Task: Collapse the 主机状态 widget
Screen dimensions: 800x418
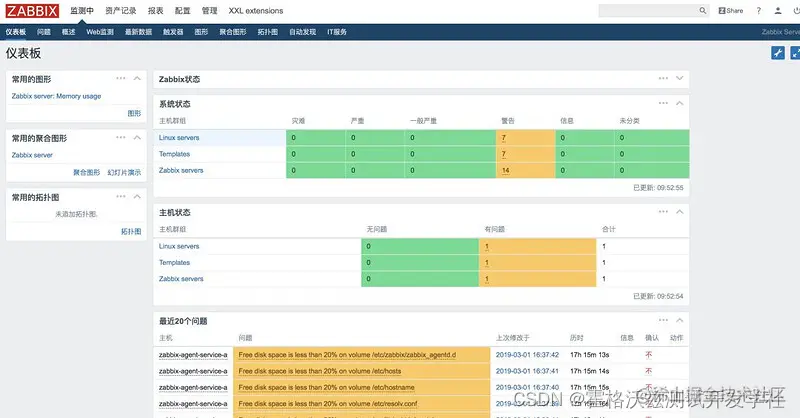Action: [x=680, y=212]
